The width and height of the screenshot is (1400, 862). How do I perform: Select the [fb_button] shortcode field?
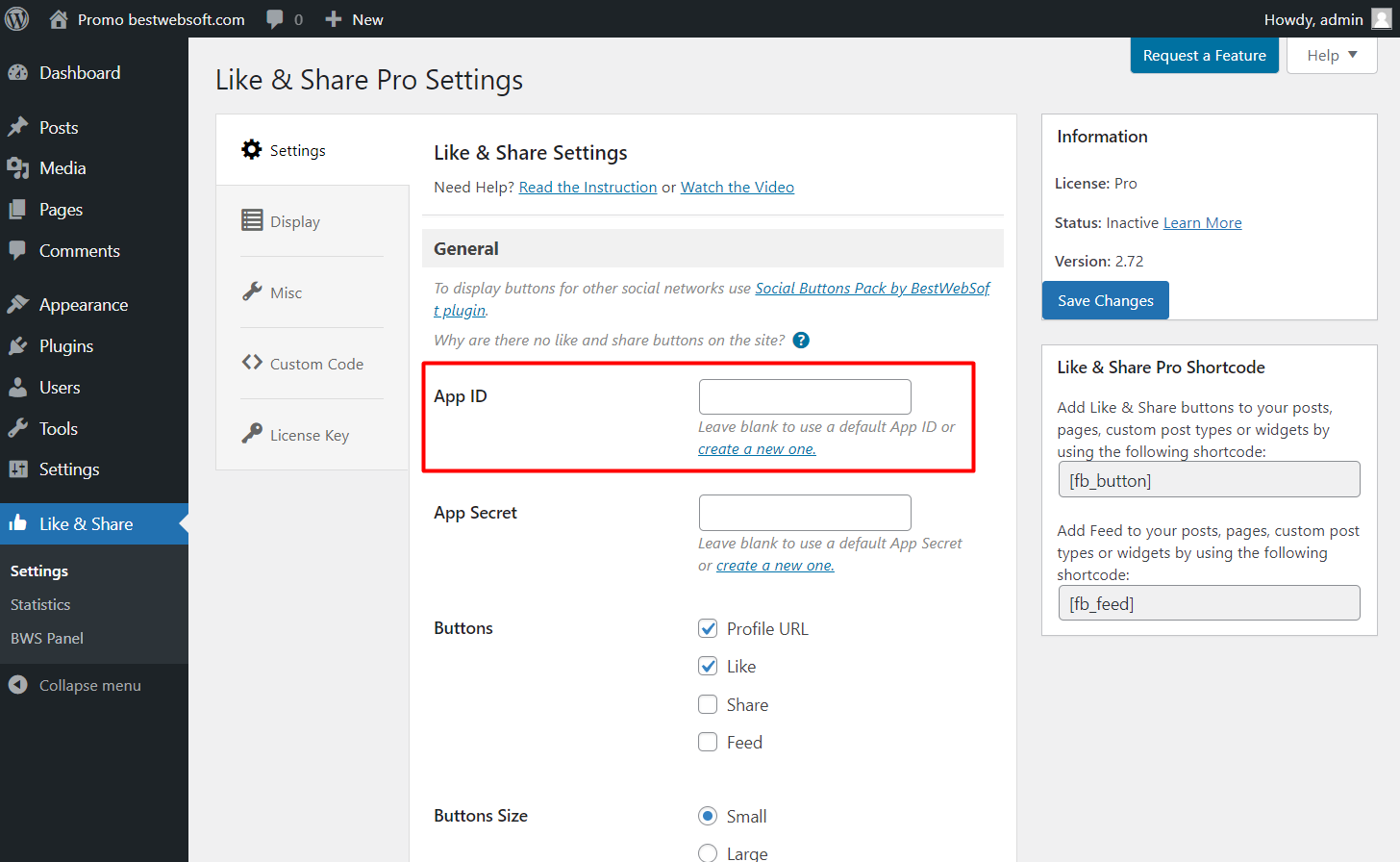click(1210, 479)
